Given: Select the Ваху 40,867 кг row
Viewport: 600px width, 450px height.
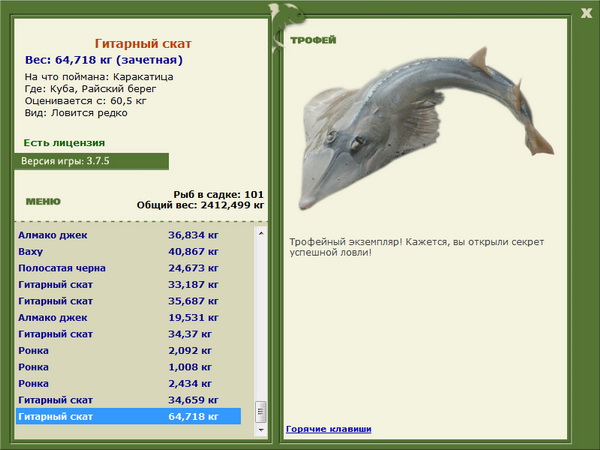Looking at the screenshot, I should click(x=129, y=251).
